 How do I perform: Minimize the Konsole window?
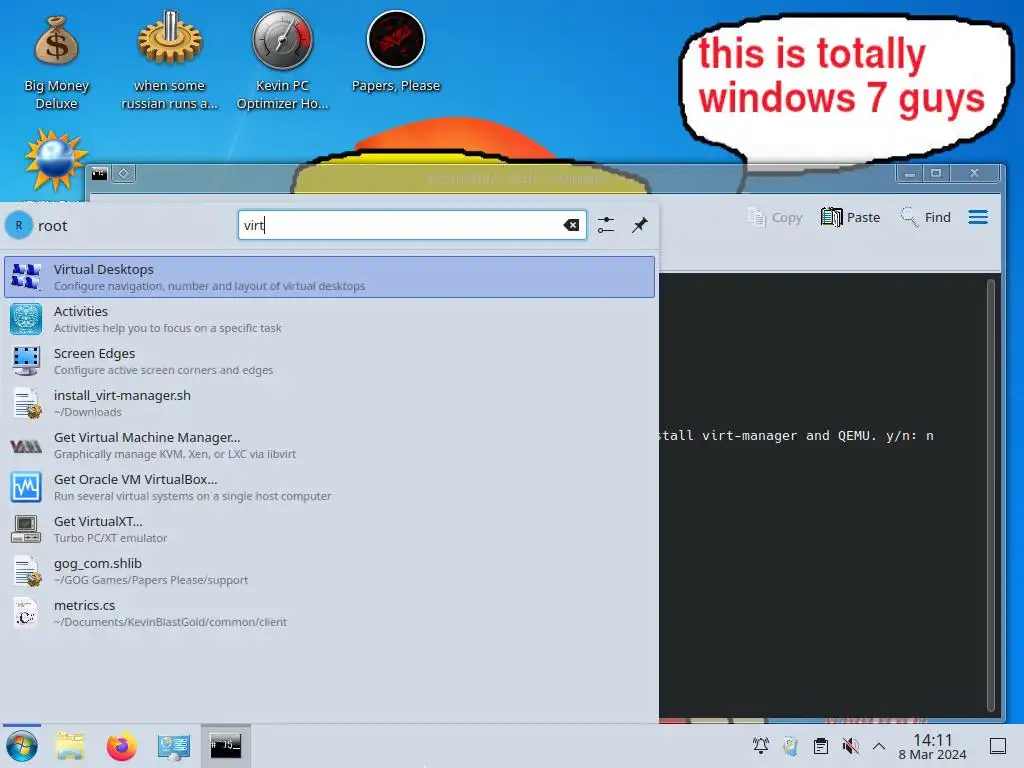coord(909,174)
